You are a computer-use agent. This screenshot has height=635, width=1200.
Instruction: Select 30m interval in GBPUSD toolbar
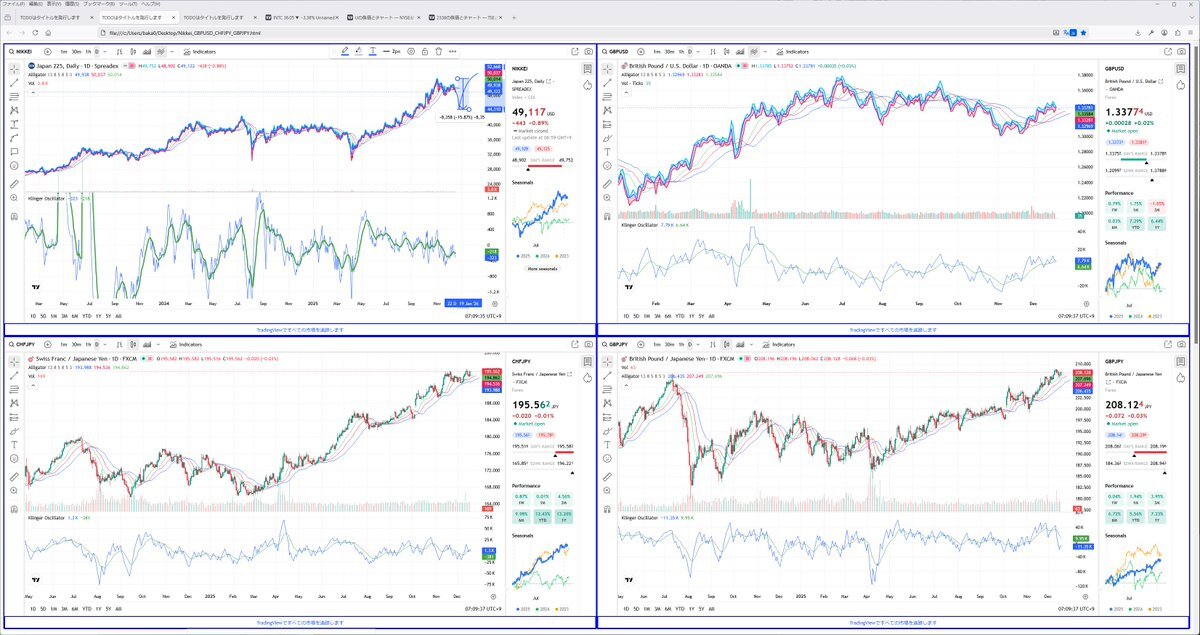coord(672,51)
